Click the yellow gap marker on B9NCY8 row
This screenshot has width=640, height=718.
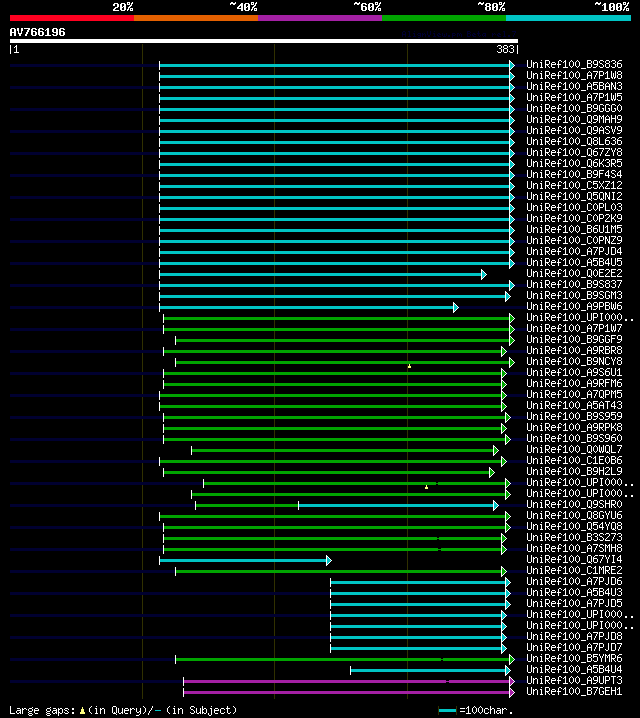409,366
